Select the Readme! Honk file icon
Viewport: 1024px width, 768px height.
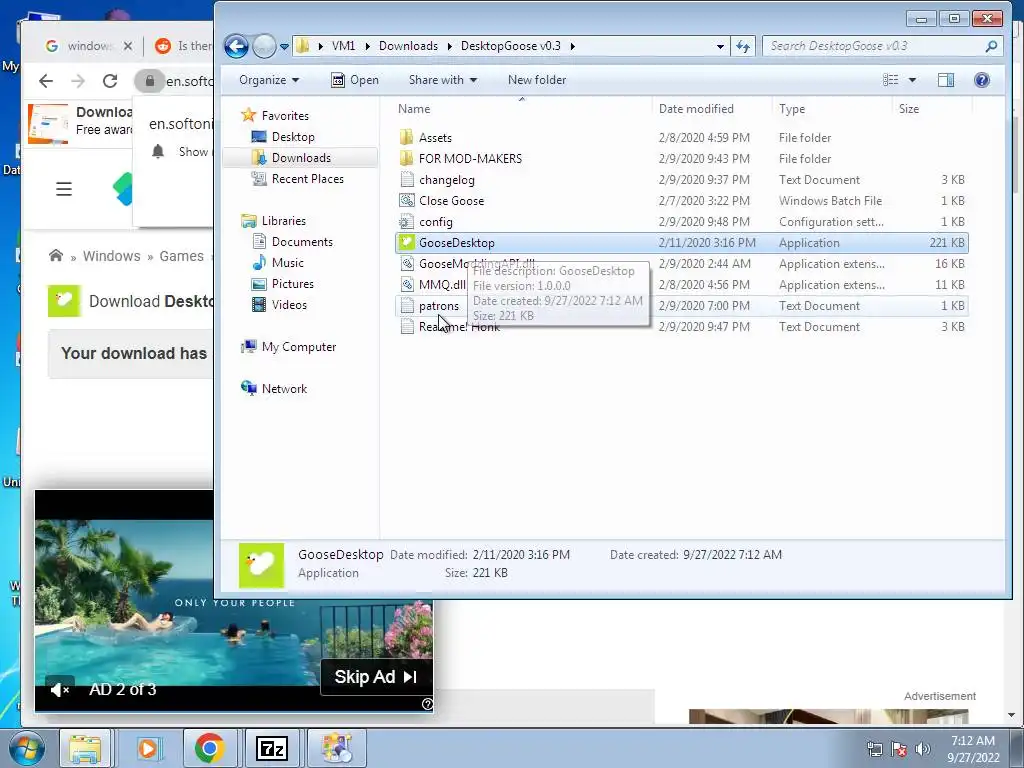pyautogui.click(x=406, y=327)
